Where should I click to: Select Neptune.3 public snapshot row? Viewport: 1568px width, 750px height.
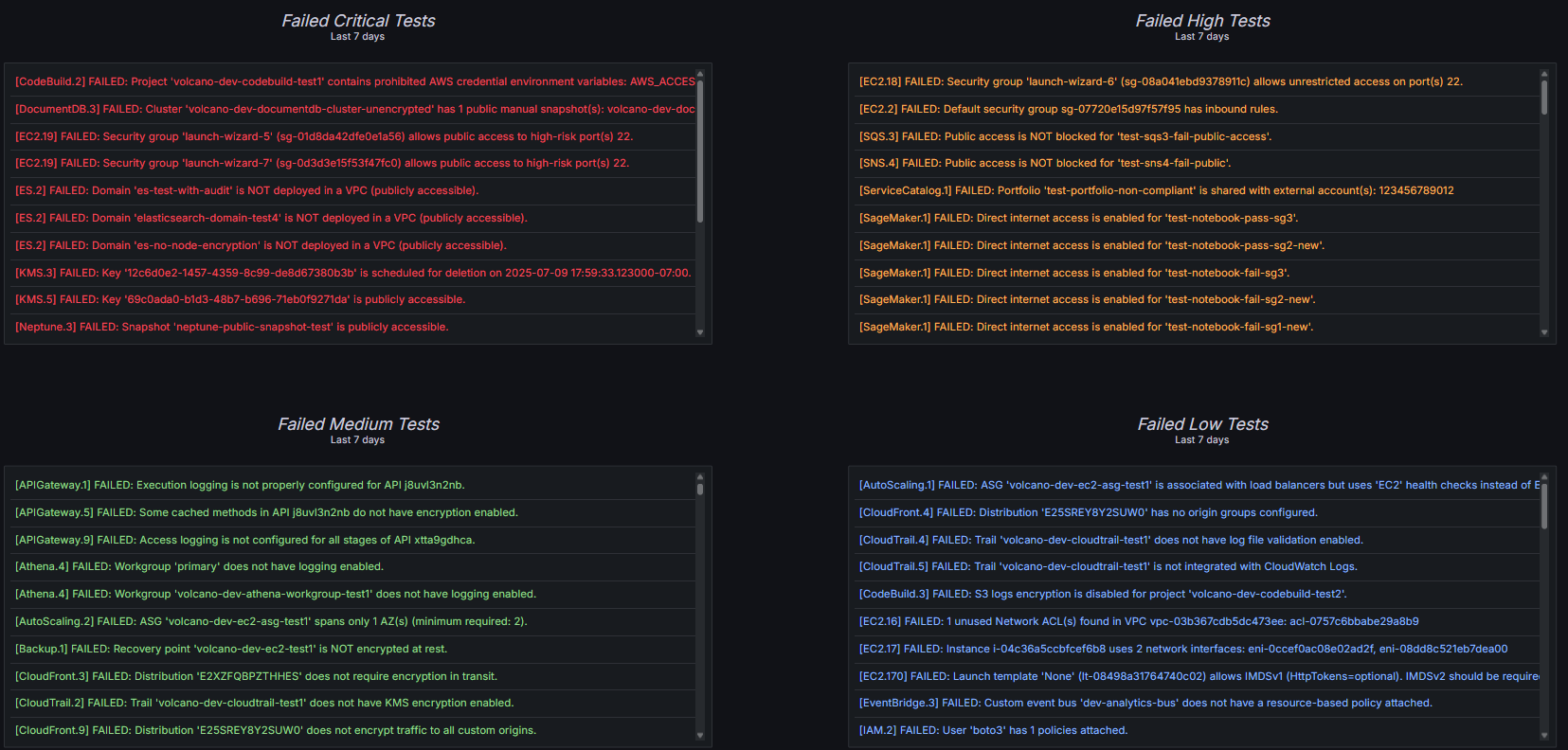click(x=351, y=327)
